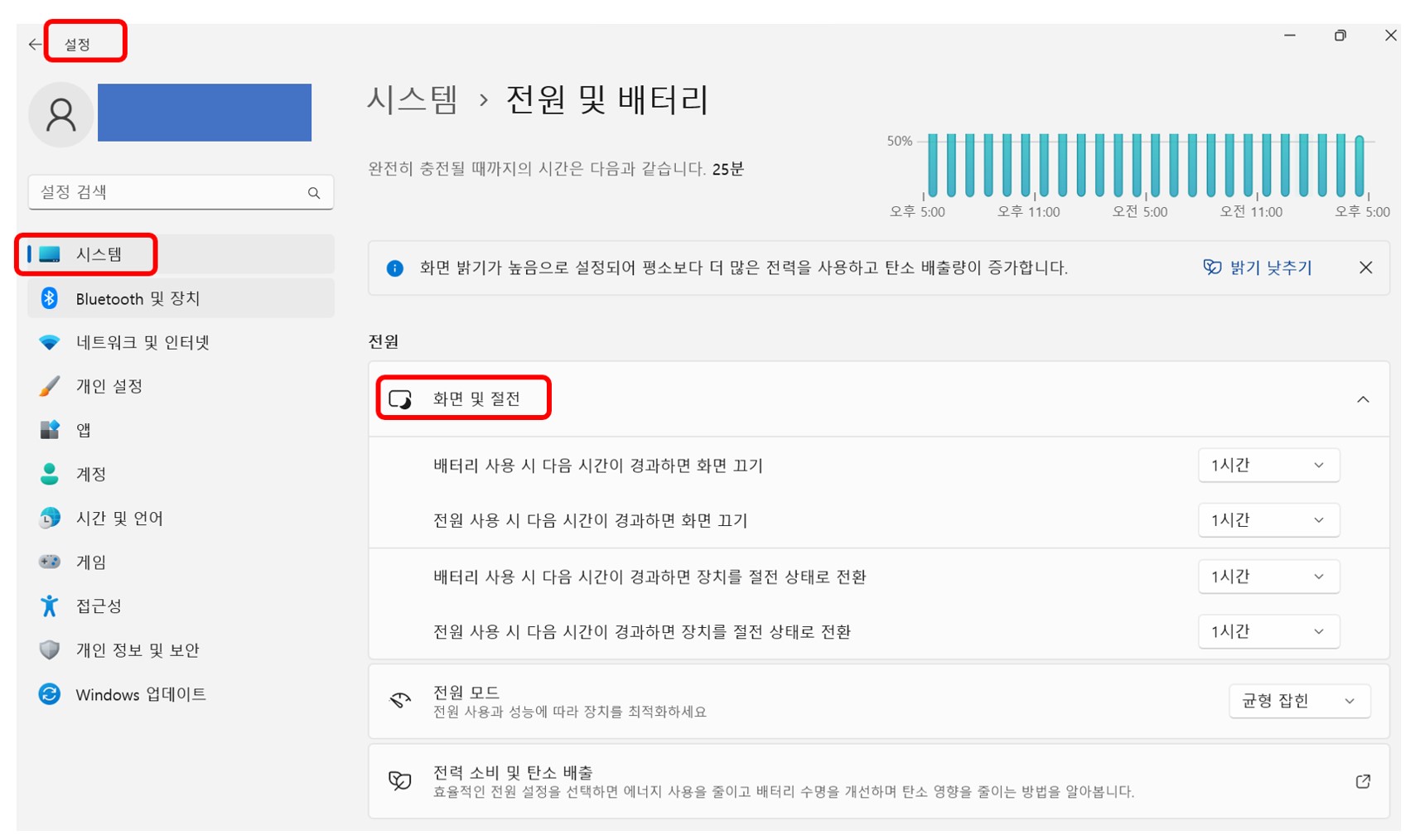Viewport: 1415px width, 840px height.
Task: Click the Bluetooth 및 장치 icon
Action: point(50,298)
